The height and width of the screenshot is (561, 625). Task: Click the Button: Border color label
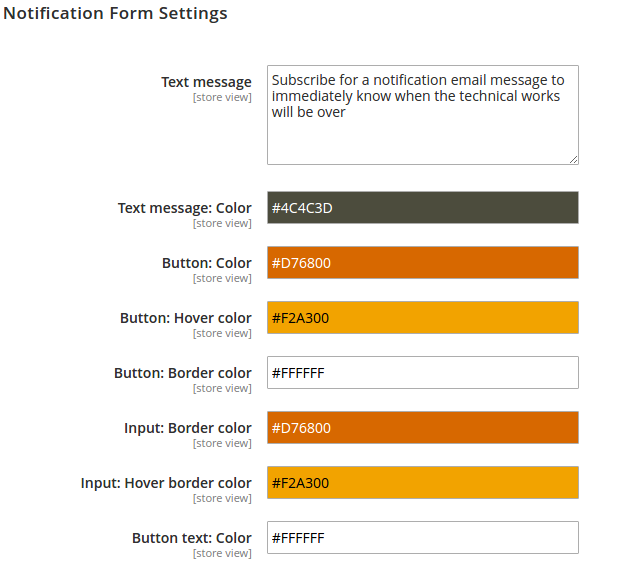coord(183,373)
